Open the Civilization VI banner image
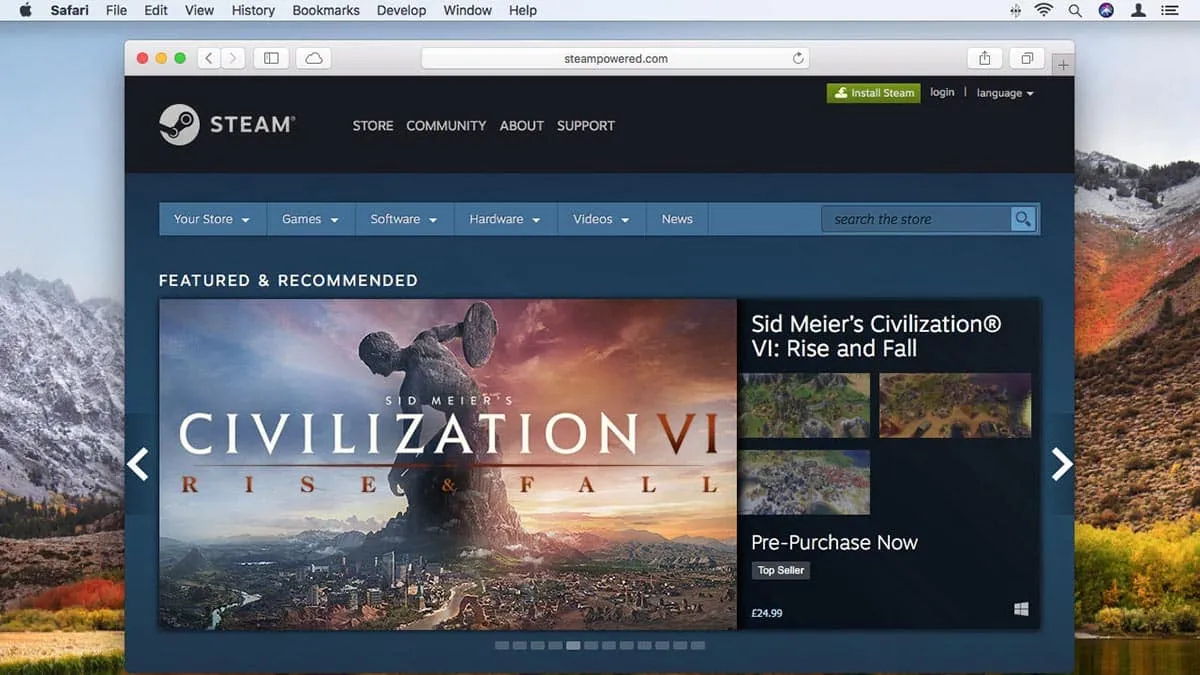The width and height of the screenshot is (1200, 675). point(448,464)
